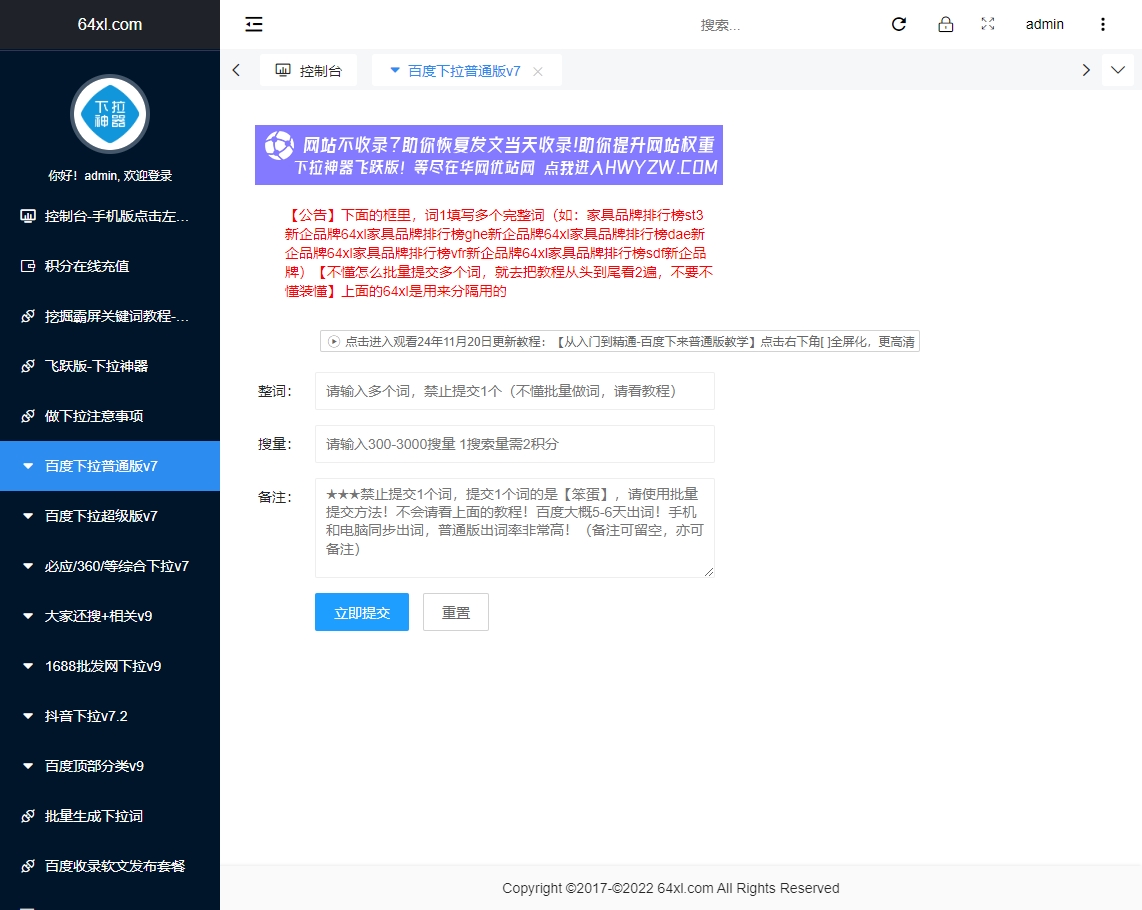The width and height of the screenshot is (1142, 910).
Task: Open the 24年11月20日 tutorial video link
Action: coord(620,341)
